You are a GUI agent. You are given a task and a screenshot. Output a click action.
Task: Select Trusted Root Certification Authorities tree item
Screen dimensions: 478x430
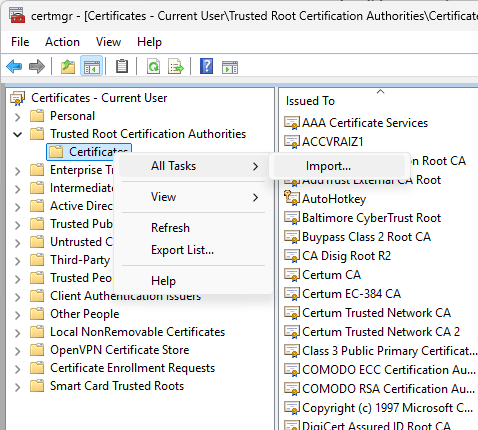click(x=148, y=134)
